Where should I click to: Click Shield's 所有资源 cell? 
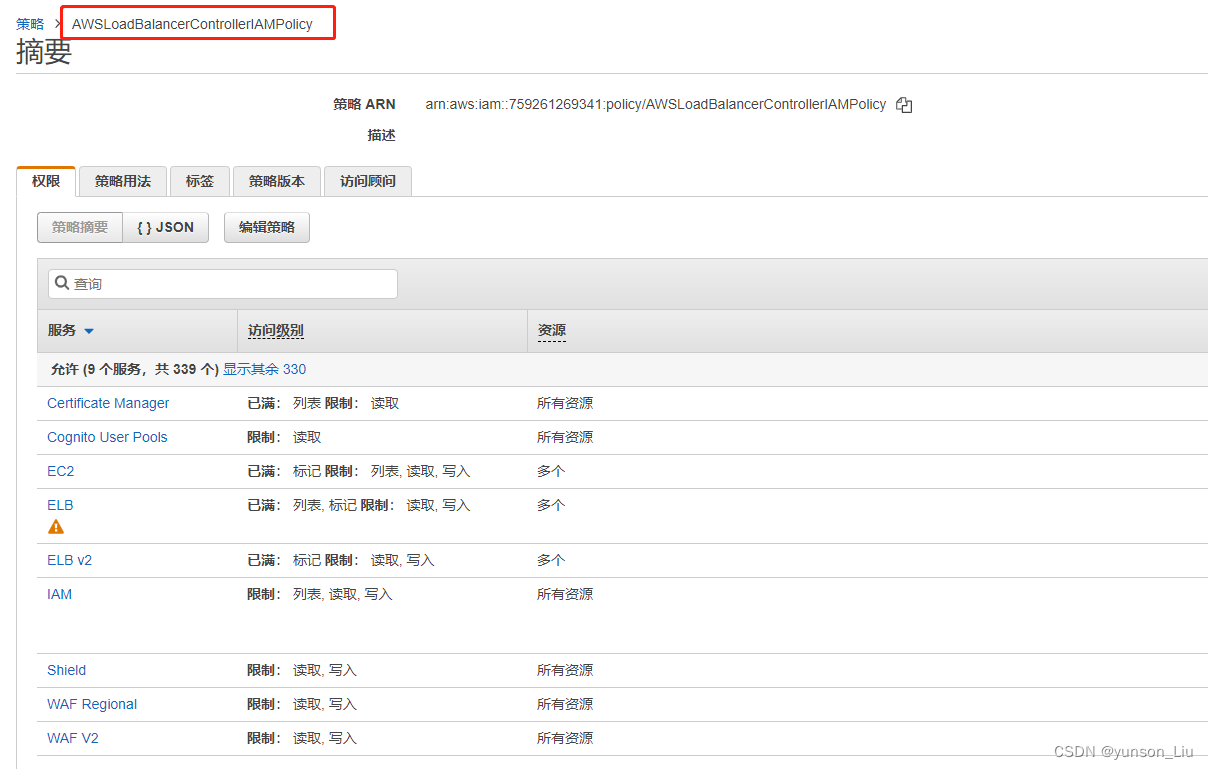[565, 670]
